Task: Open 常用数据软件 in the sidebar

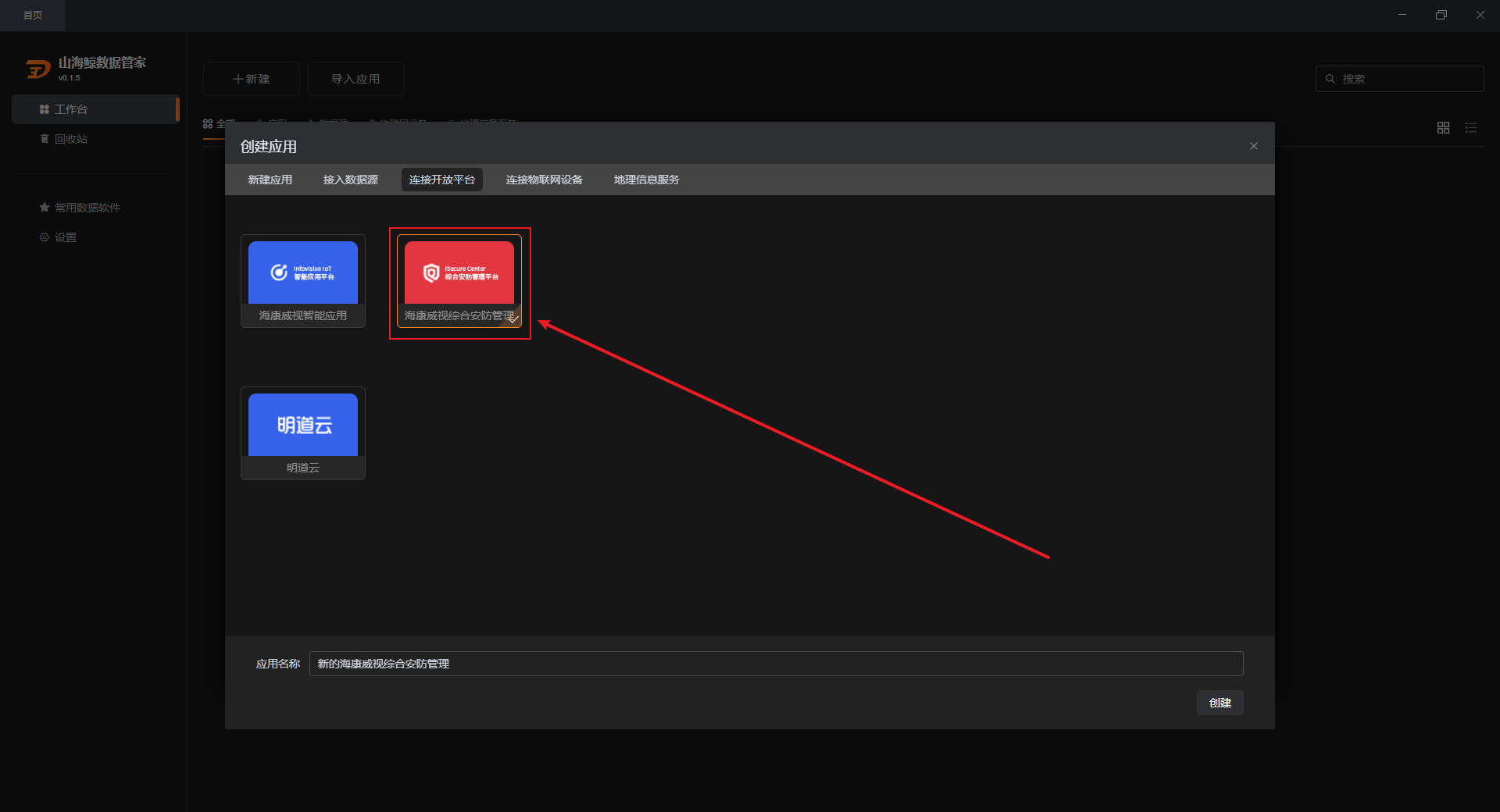Action: 95,208
